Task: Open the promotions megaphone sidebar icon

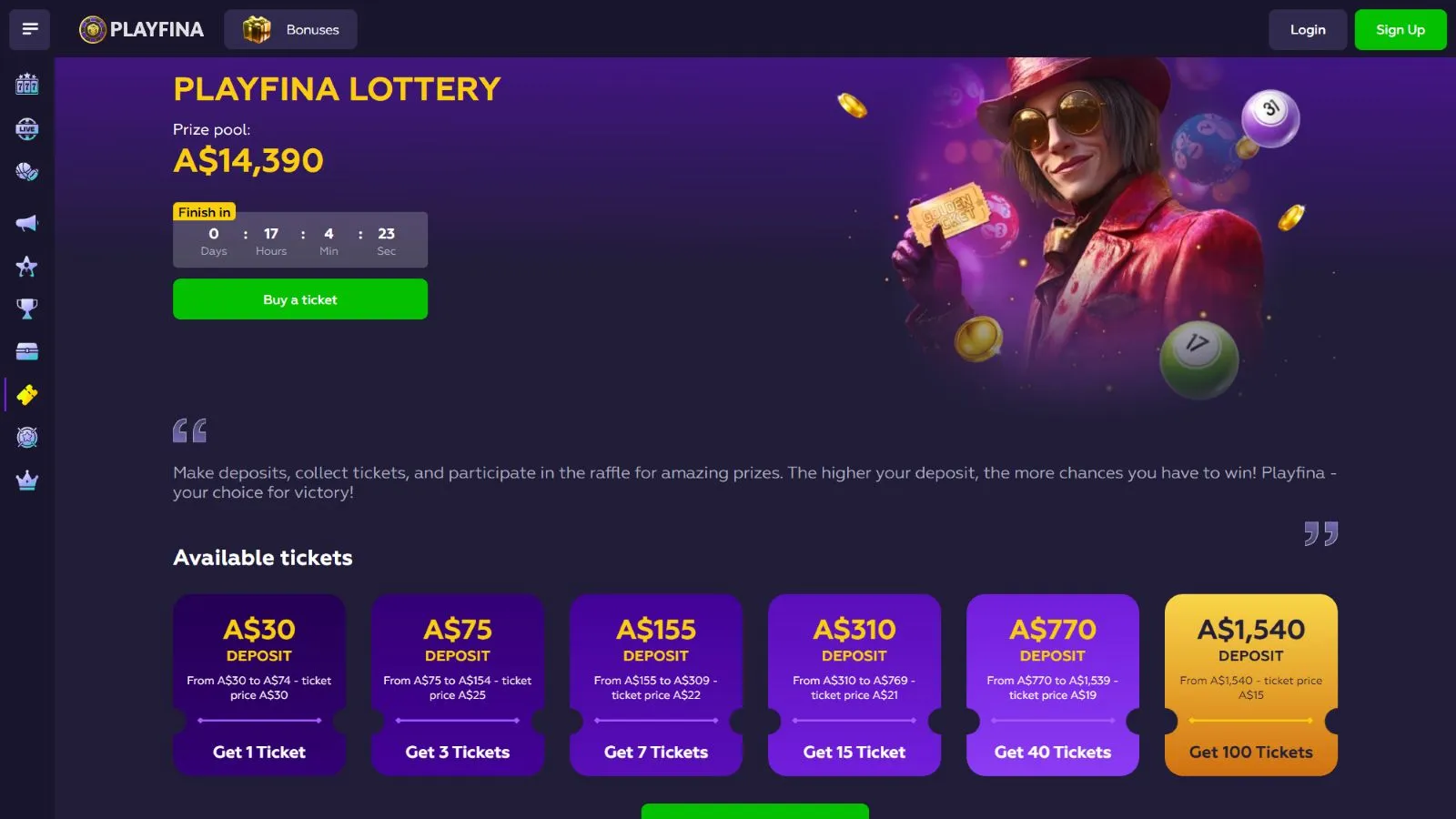Action: click(27, 223)
